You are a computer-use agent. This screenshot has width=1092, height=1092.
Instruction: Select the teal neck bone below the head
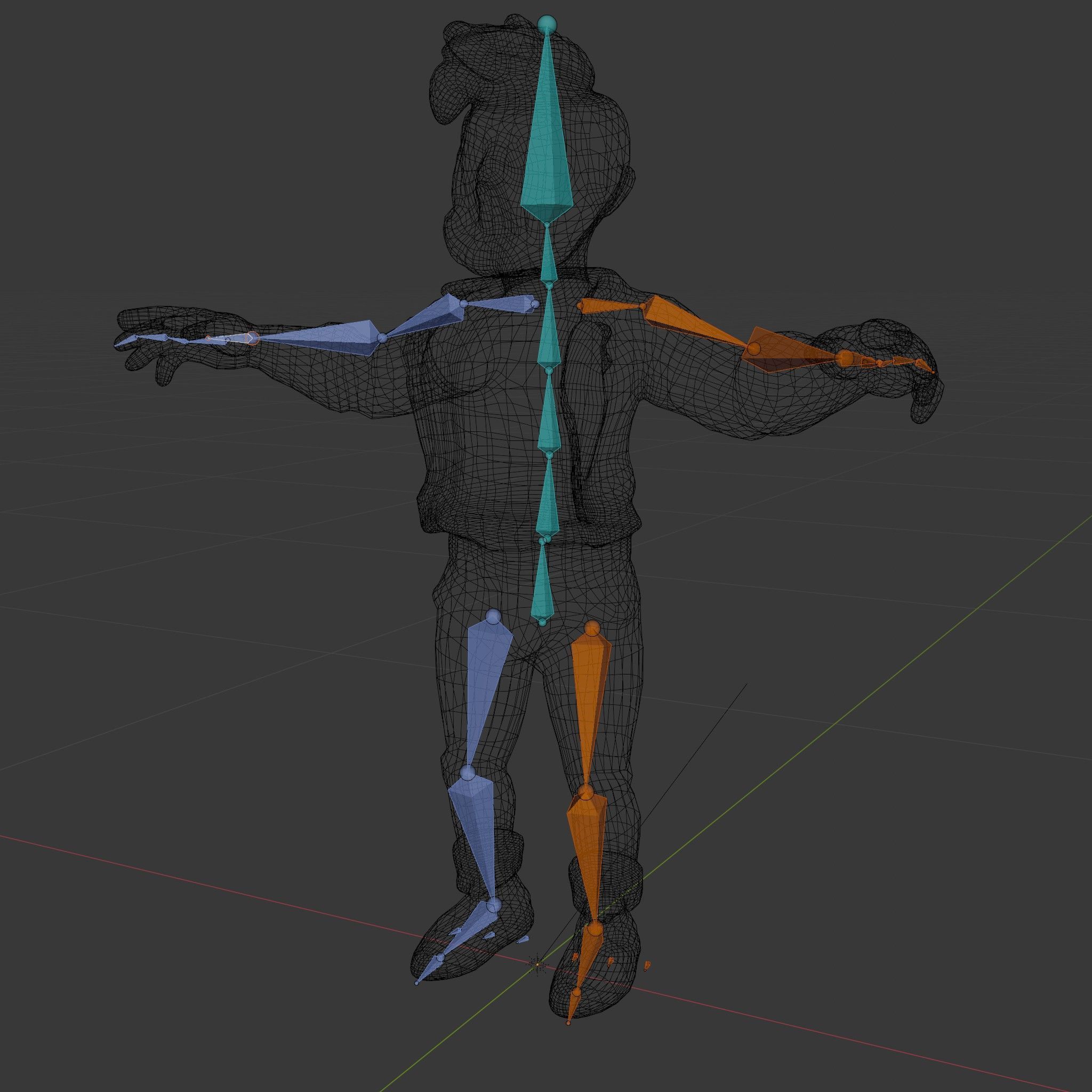[548, 255]
